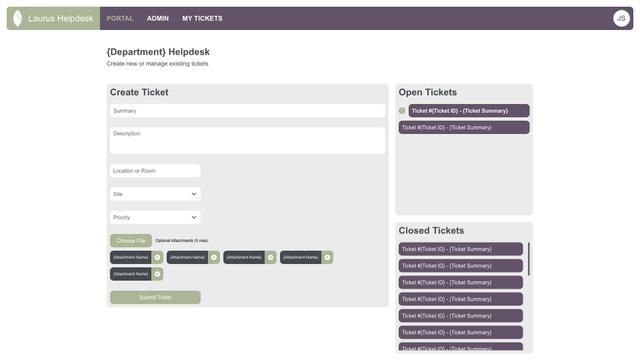
Task: Focus the Summary input field
Action: point(247,111)
